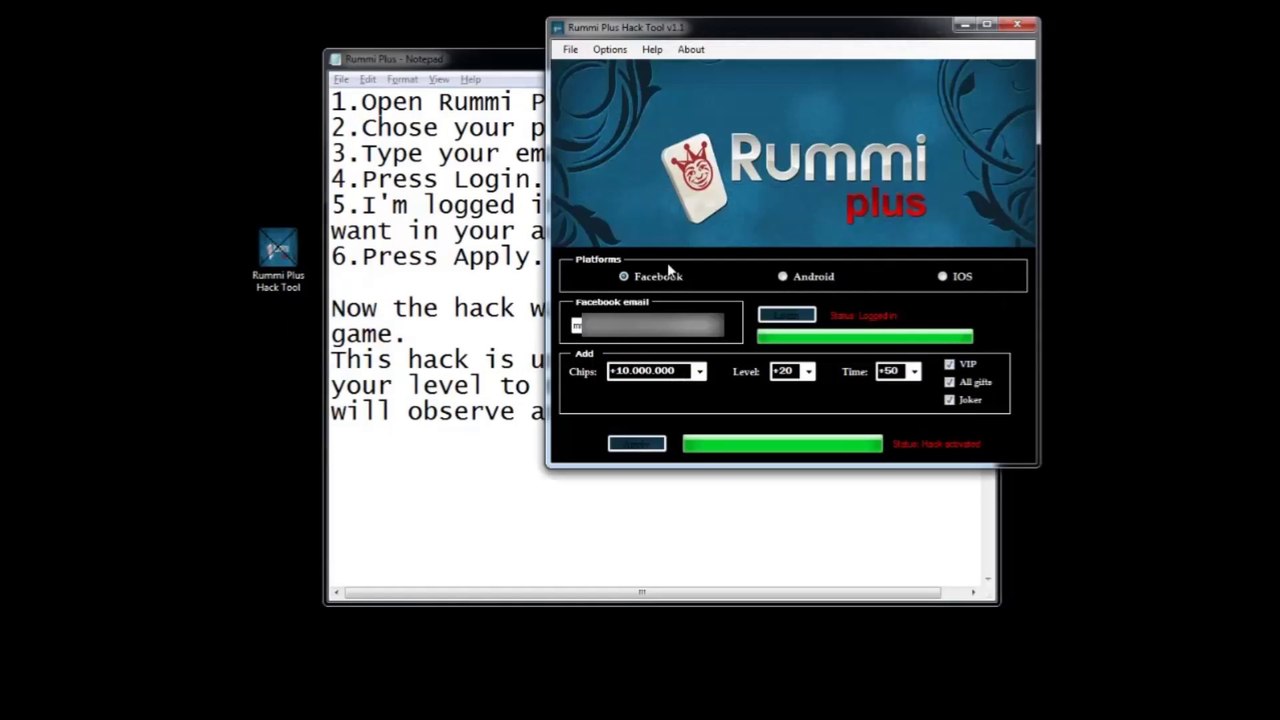
Task: Click the Login button
Action: pos(787,316)
